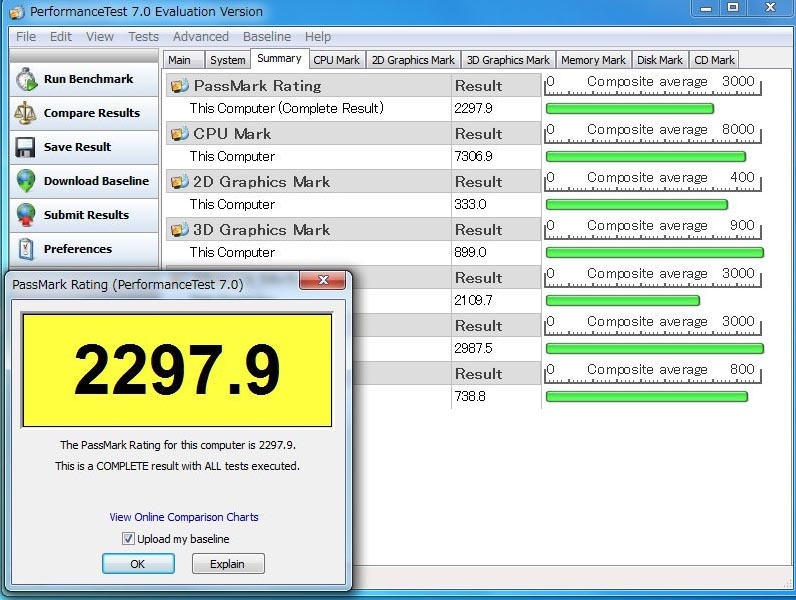Image resolution: width=796 pixels, height=600 pixels.
Task: Open the Advanced menu
Action: coord(201,37)
